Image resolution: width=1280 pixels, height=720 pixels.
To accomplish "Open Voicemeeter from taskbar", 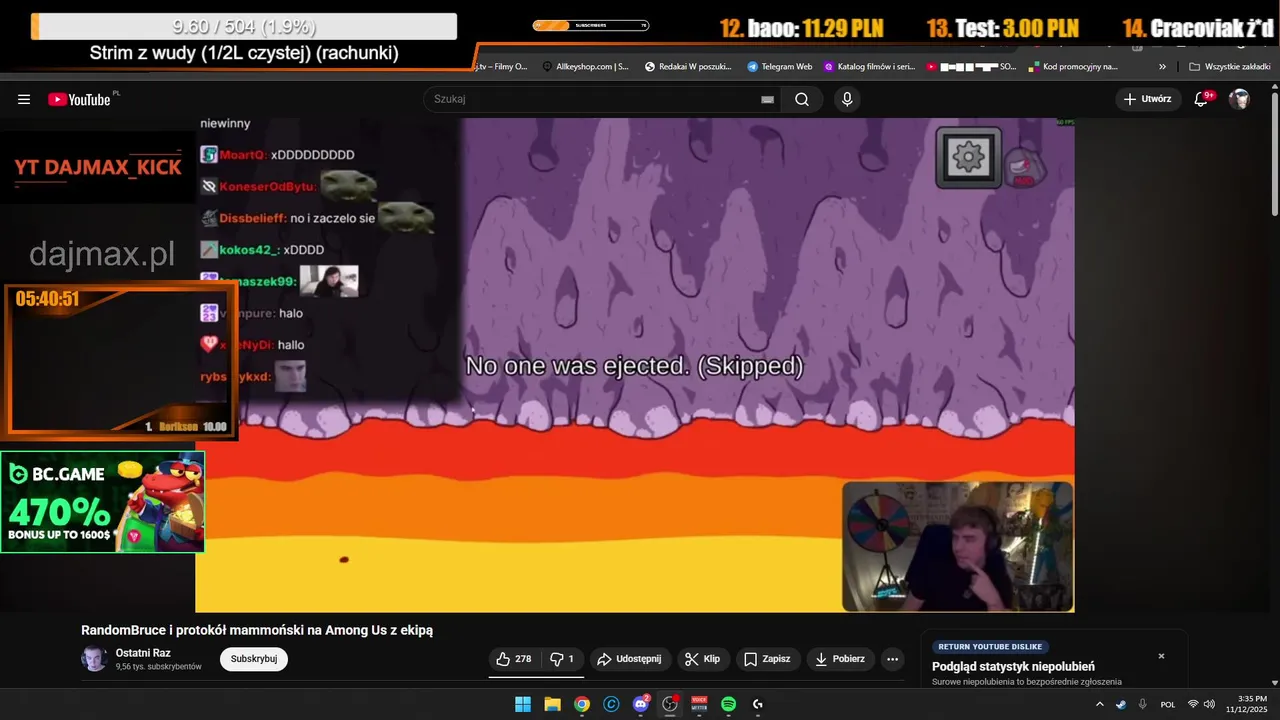I will coord(699,704).
